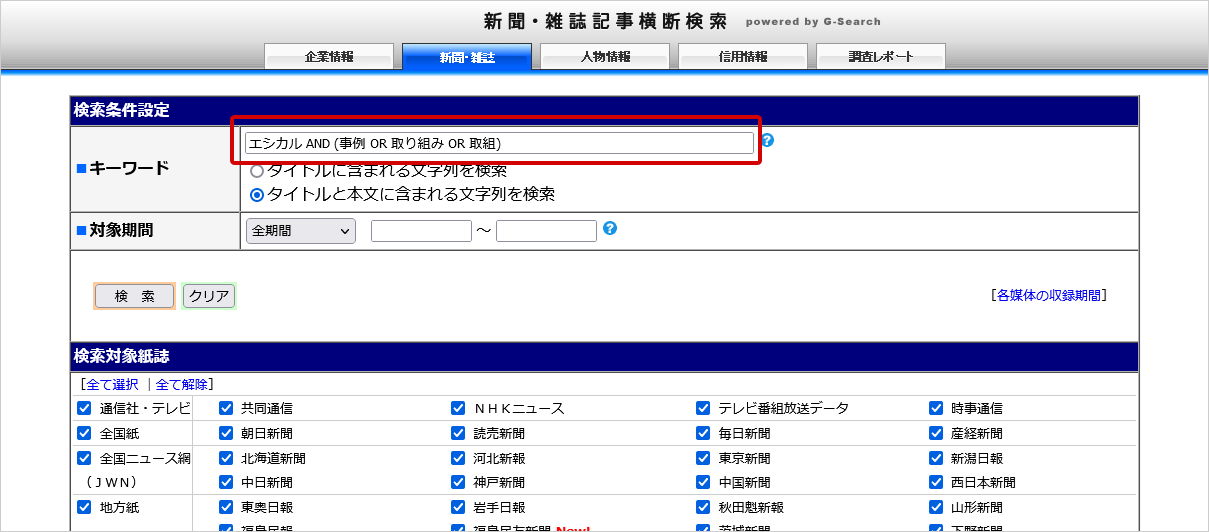
Task: Open the 調査レポート tab
Action: (881, 57)
